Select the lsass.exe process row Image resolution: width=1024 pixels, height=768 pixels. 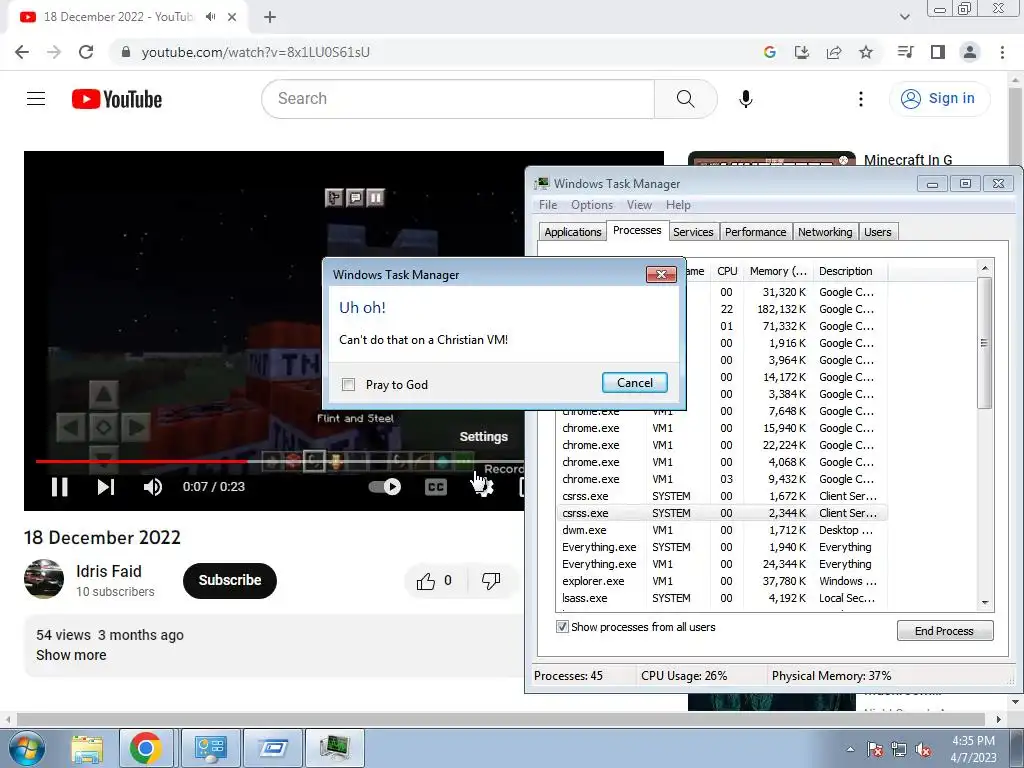coord(722,598)
